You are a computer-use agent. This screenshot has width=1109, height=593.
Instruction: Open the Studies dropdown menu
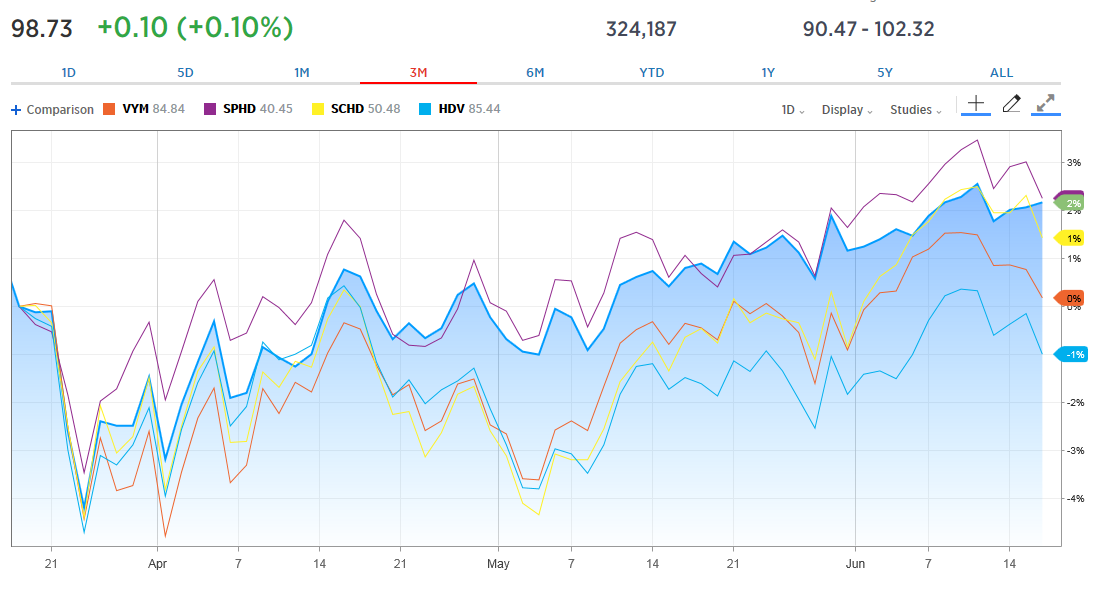click(911, 110)
